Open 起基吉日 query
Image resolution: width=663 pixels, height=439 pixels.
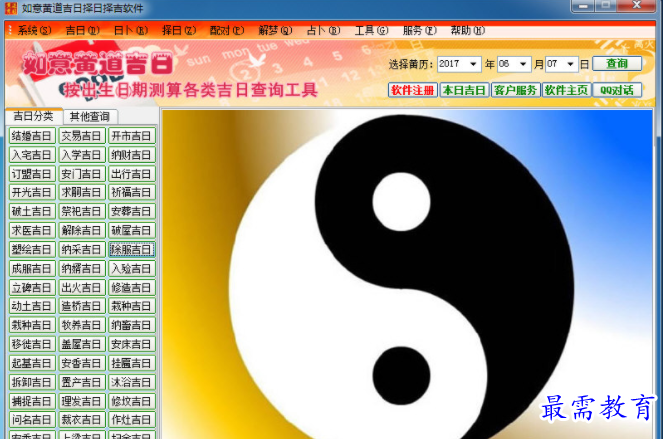[x=32, y=363]
